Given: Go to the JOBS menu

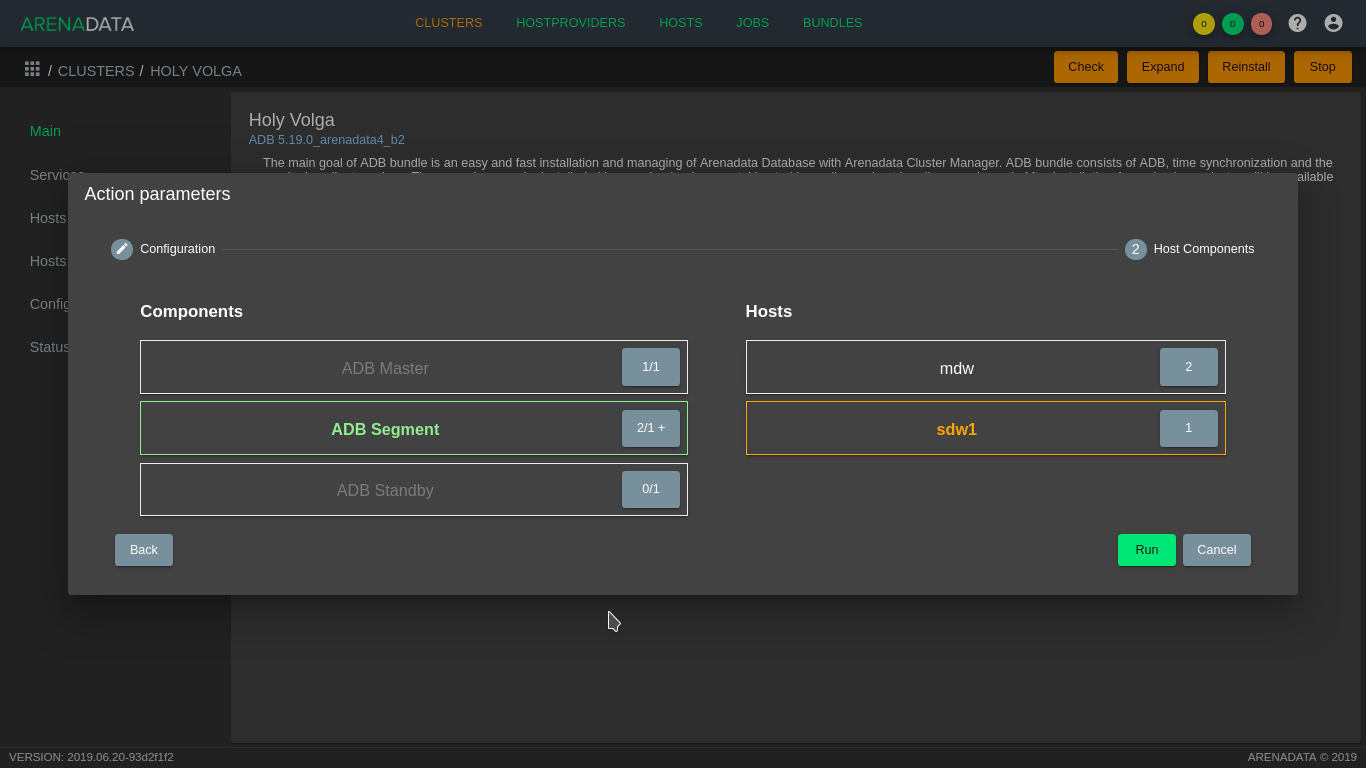Looking at the screenshot, I should [x=752, y=23].
